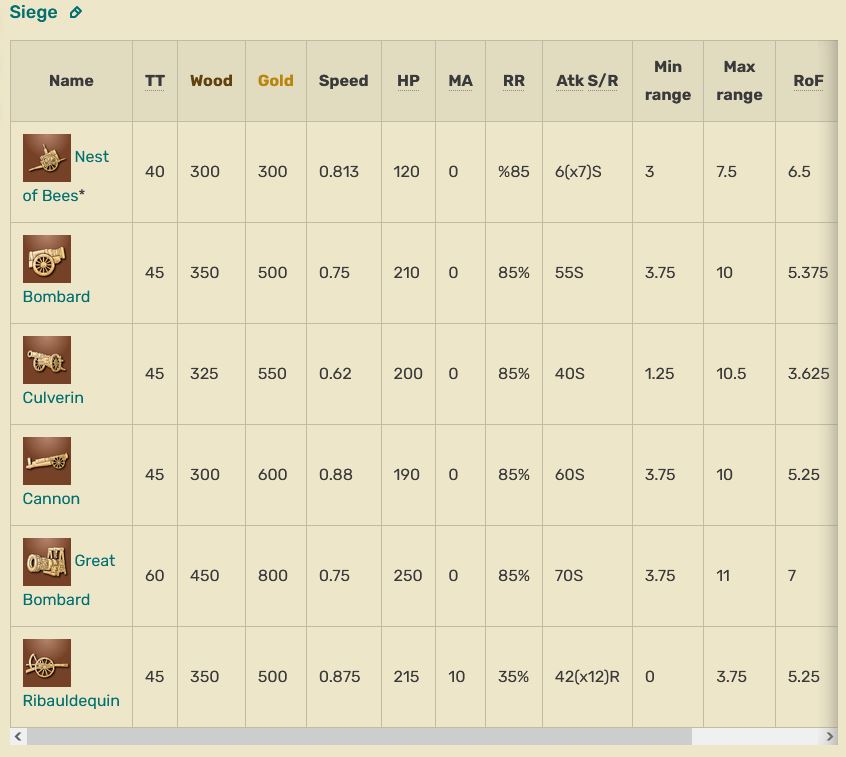Image resolution: width=846 pixels, height=757 pixels.
Task: Select the 10 MA value for Ribauldequin
Action: coord(456,677)
